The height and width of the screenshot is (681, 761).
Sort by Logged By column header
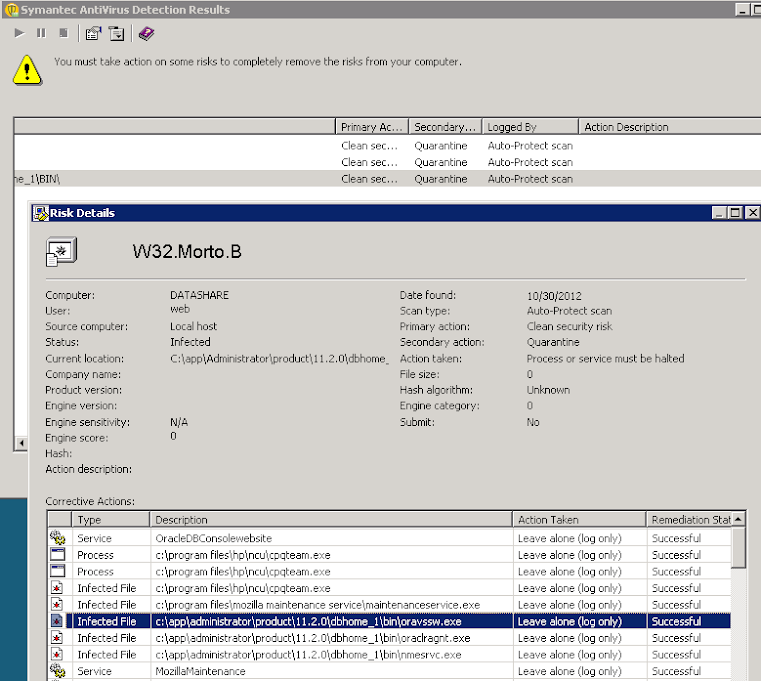(530, 127)
